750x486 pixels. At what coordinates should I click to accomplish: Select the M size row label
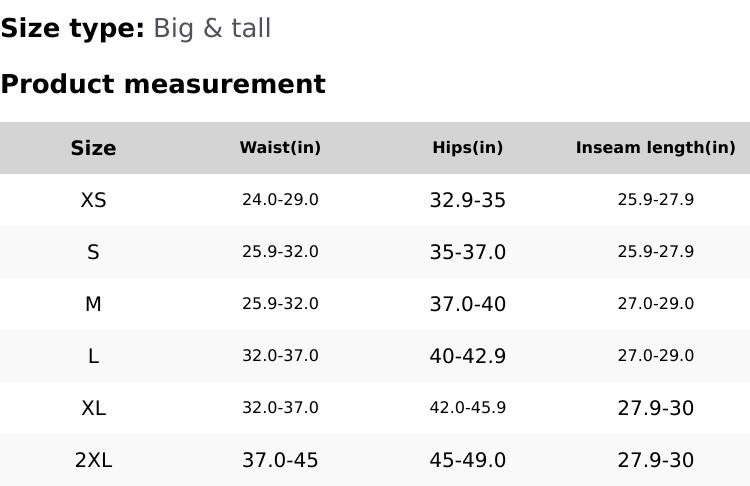click(93, 304)
